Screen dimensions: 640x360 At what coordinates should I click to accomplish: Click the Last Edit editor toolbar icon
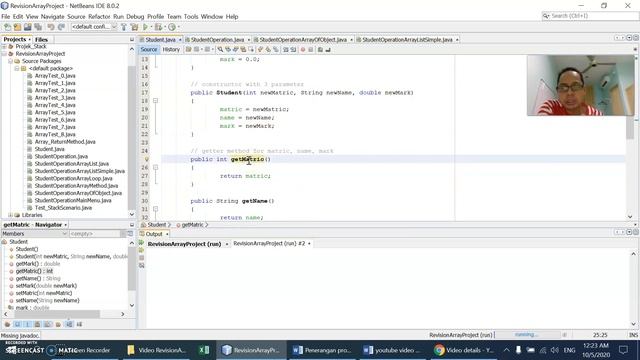coord(188,49)
